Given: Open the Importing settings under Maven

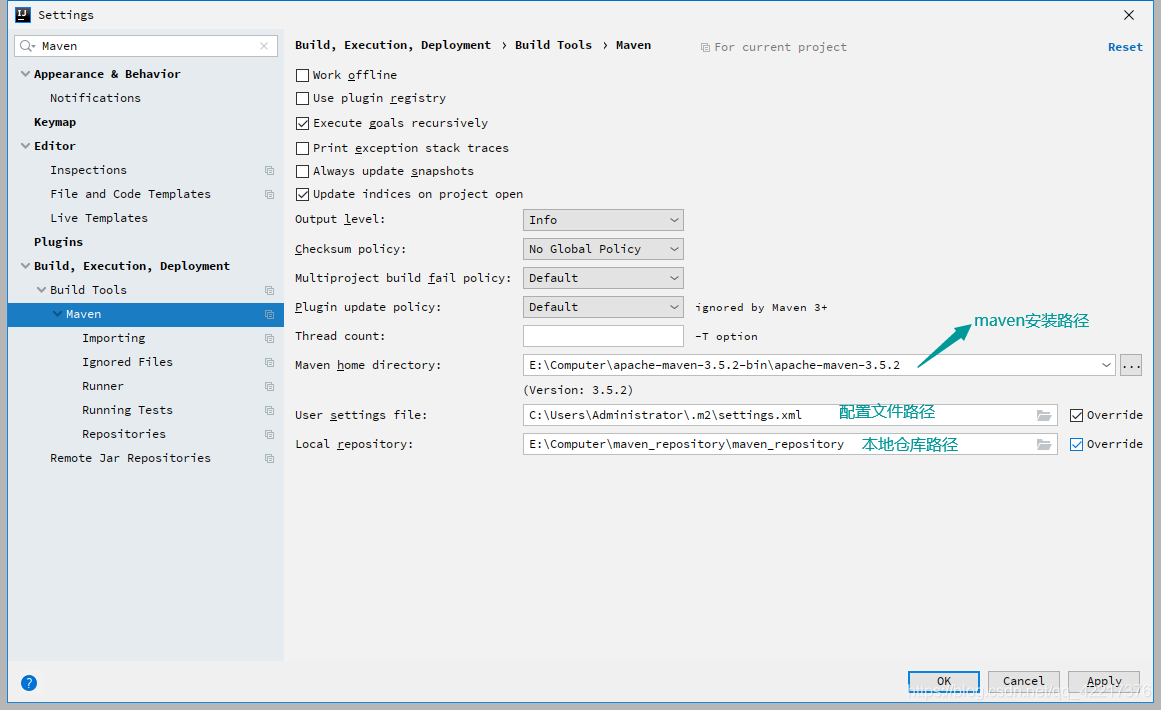Looking at the screenshot, I should click(113, 338).
